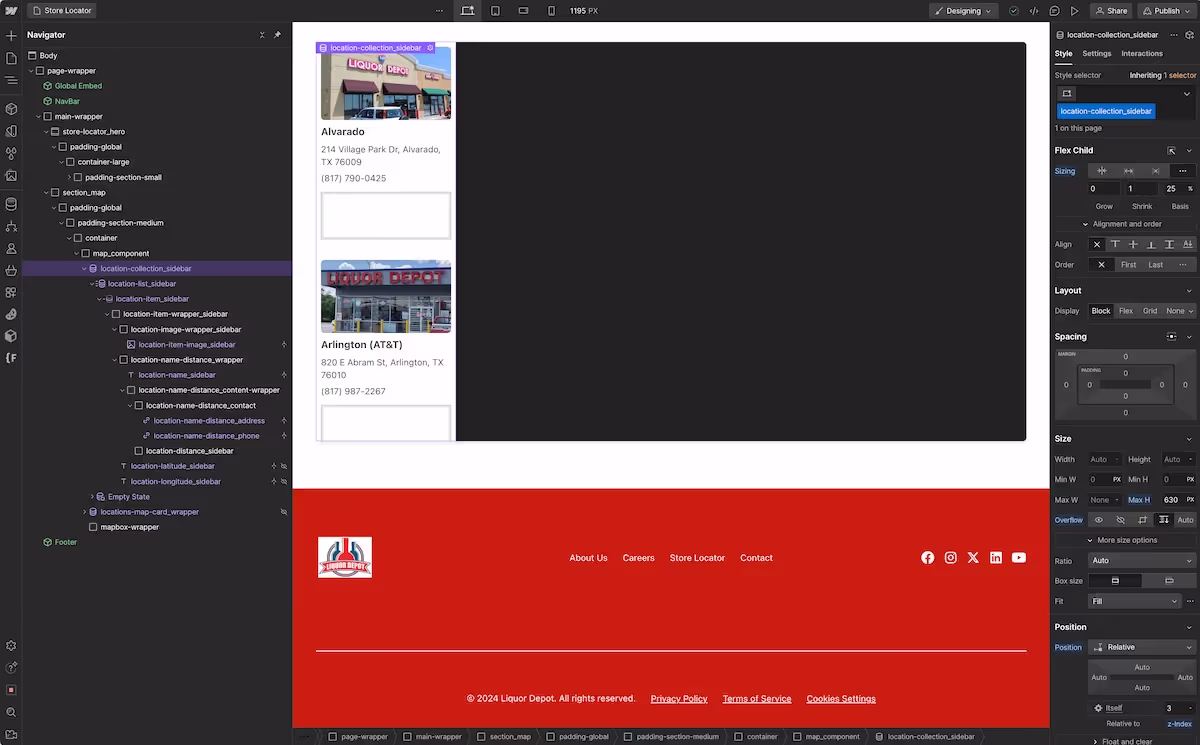This screenshot has height=745, width=1200.
Task: Open the Assets image panel icon
Action: click(11, 175)
